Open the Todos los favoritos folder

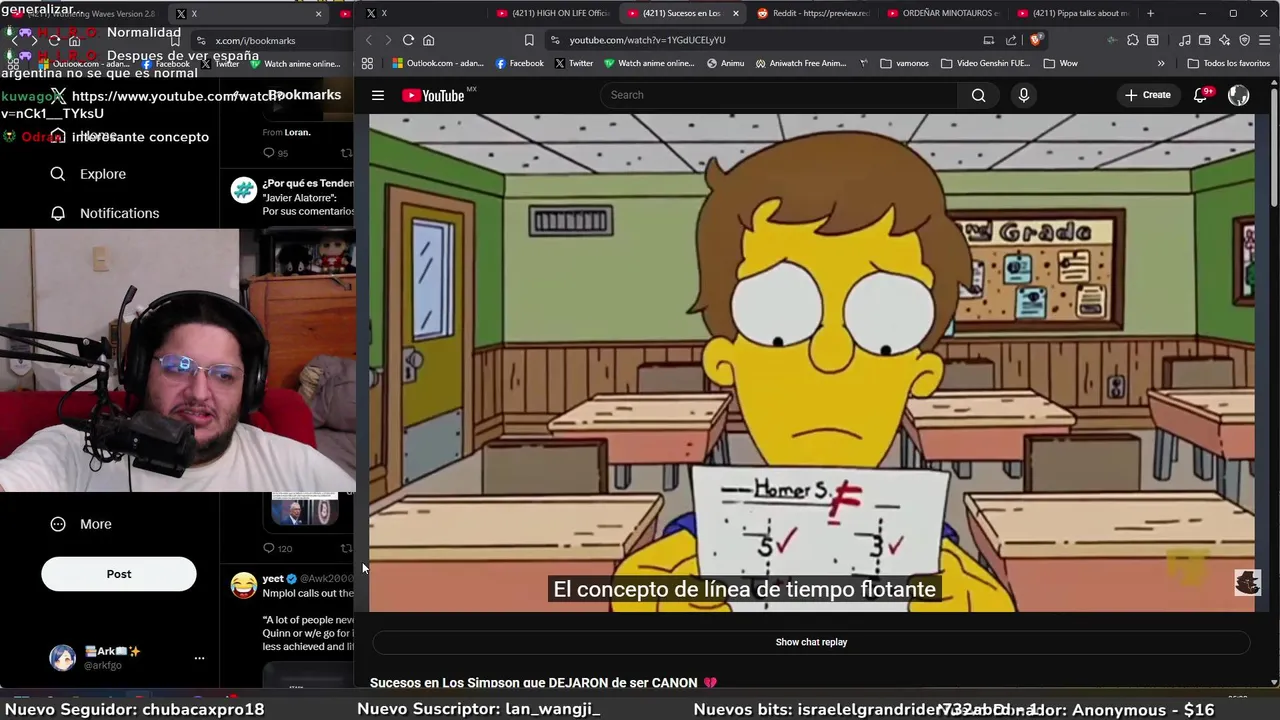pyautogui.click(x=1228, y=63)
